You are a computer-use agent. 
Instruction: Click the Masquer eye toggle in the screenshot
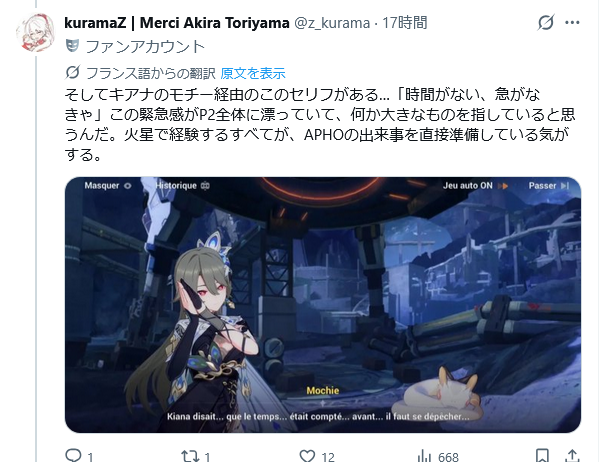(108, 186)
